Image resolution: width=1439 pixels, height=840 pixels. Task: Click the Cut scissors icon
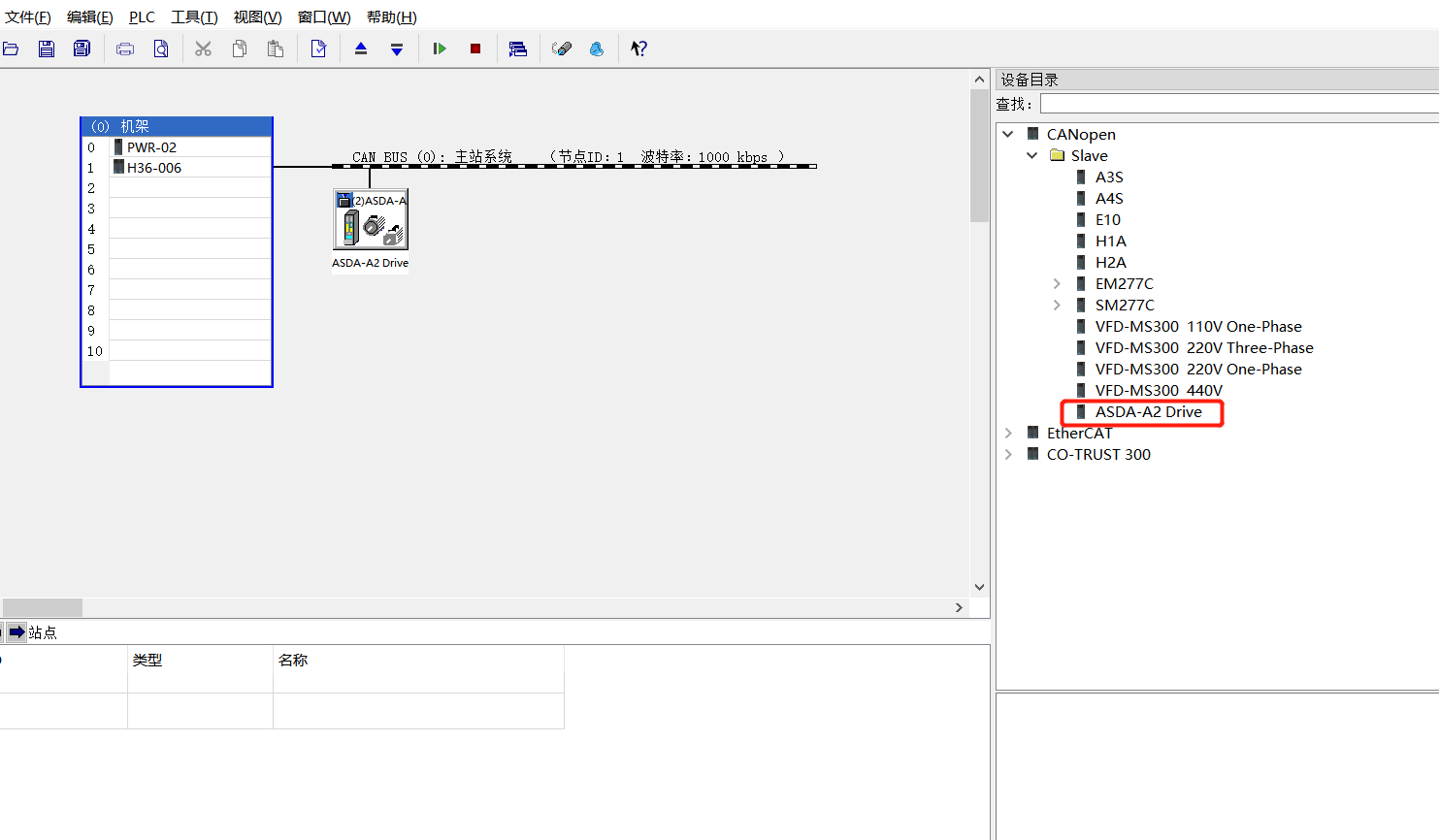pos(203,48)
